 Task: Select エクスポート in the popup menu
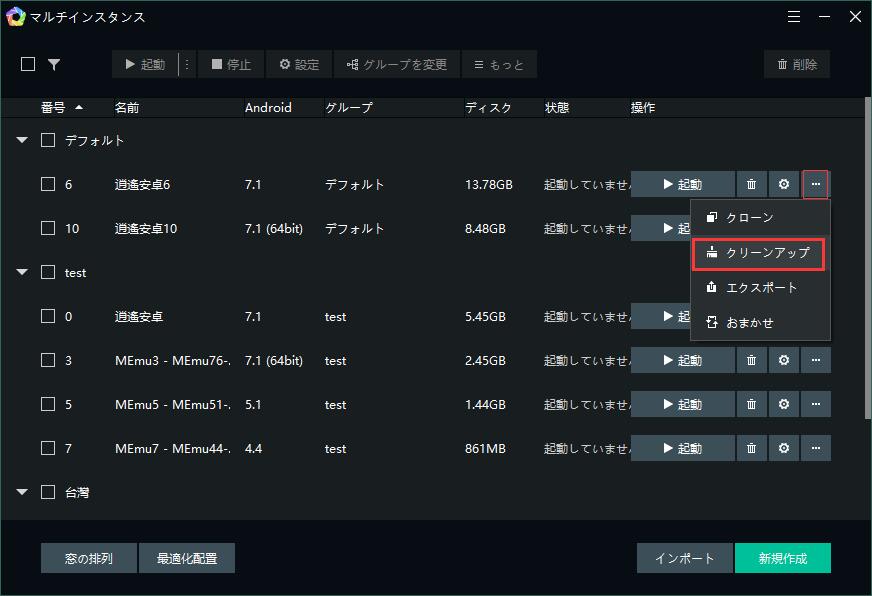(x=759, y=288)
